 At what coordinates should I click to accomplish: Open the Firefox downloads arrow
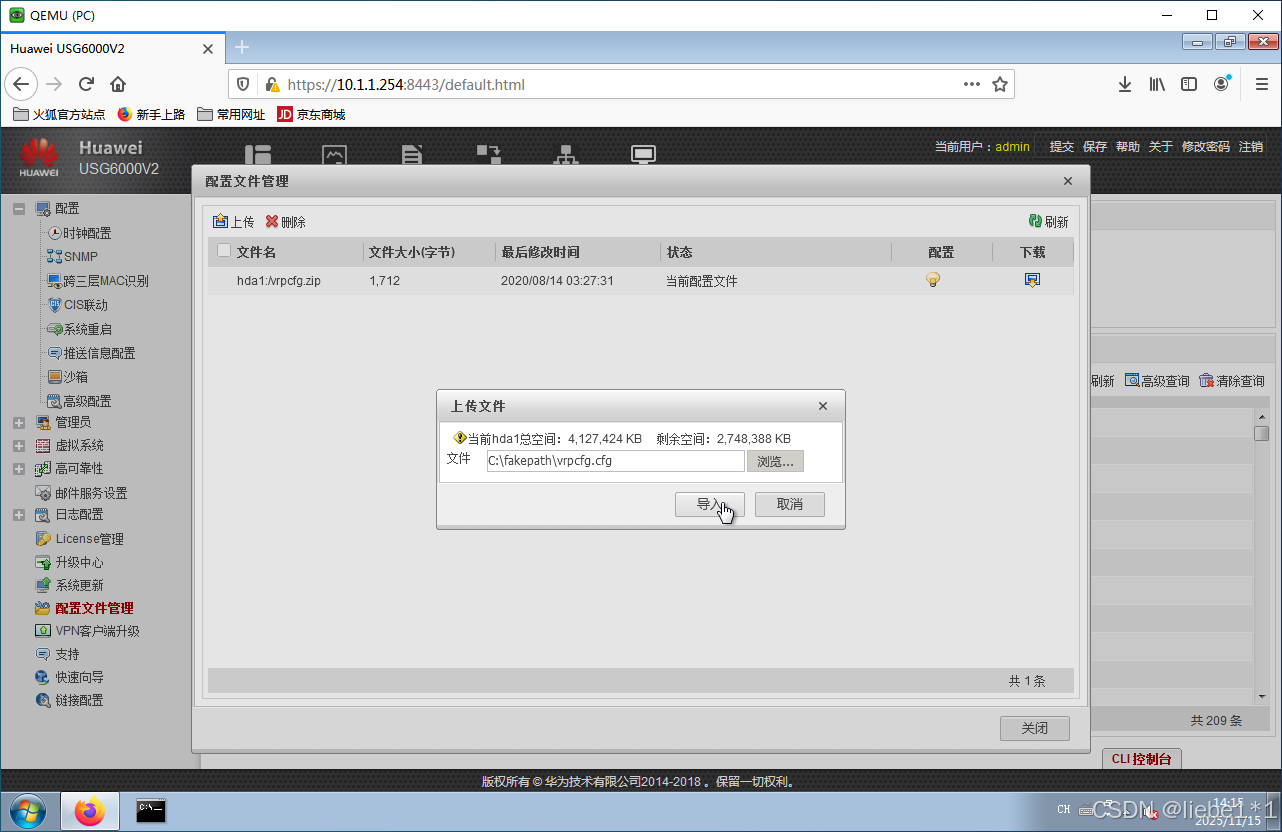tap(1125, 84)
